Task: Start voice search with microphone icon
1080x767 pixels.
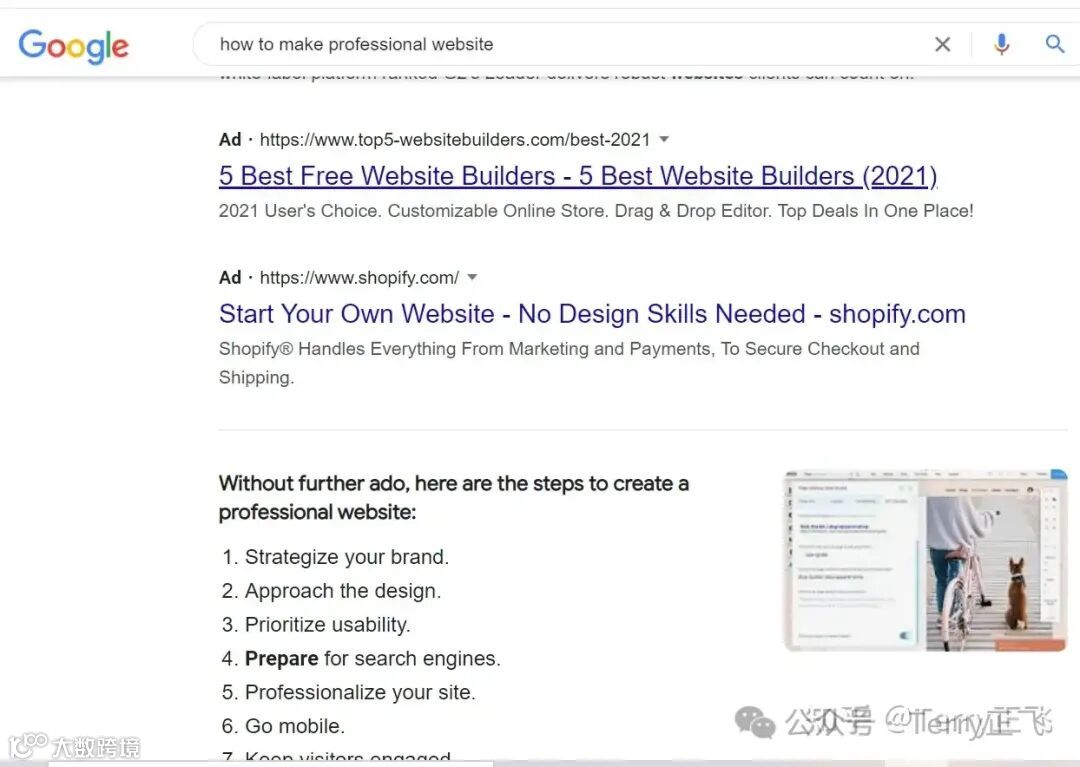Action: click(x=1001, y=45)
